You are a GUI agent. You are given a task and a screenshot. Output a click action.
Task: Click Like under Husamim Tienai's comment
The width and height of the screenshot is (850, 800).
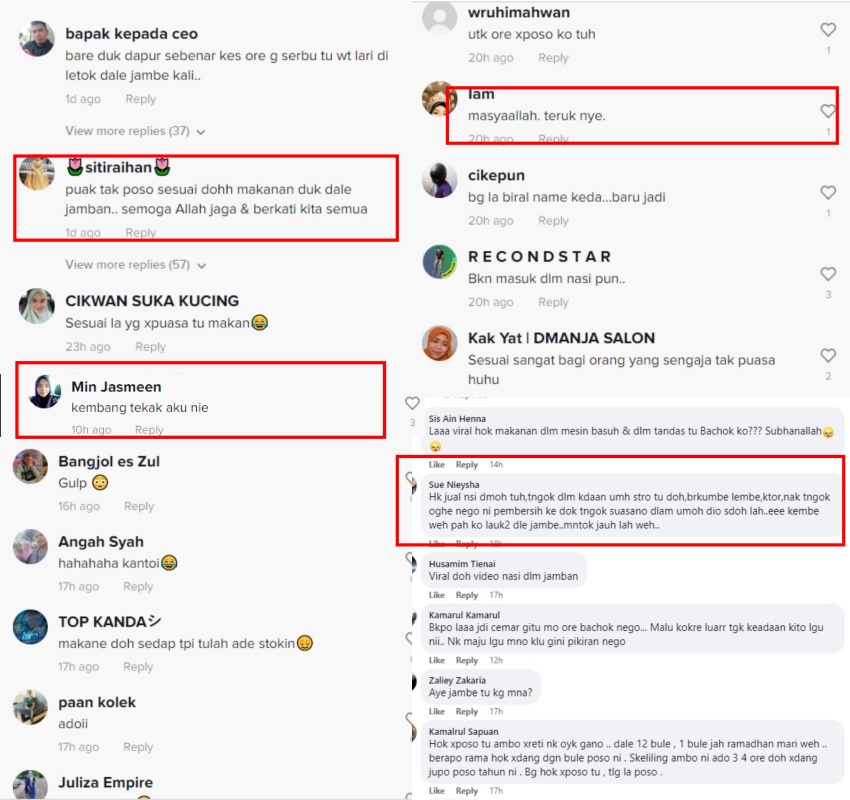point(436,595)
